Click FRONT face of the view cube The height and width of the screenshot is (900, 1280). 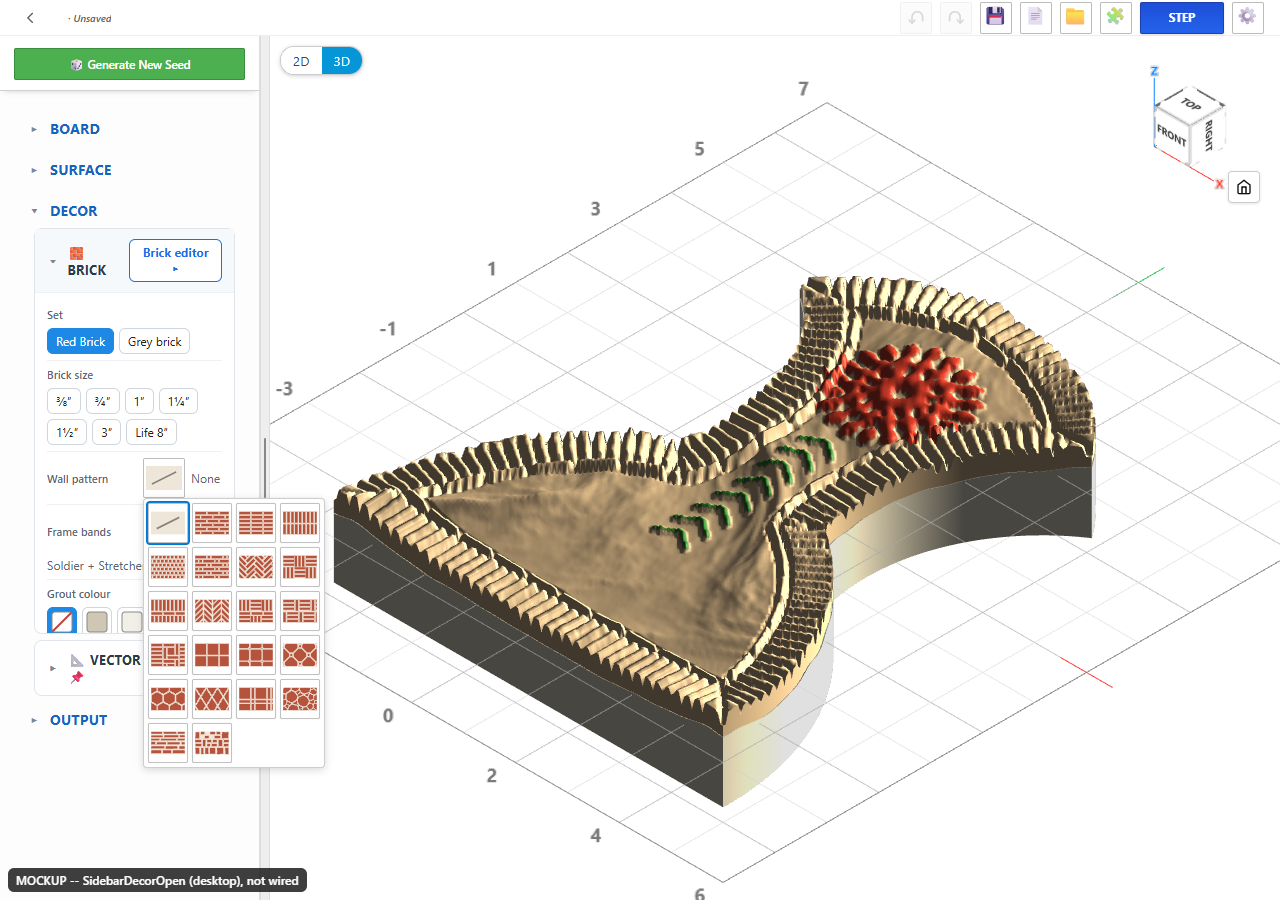(1171, 135)
